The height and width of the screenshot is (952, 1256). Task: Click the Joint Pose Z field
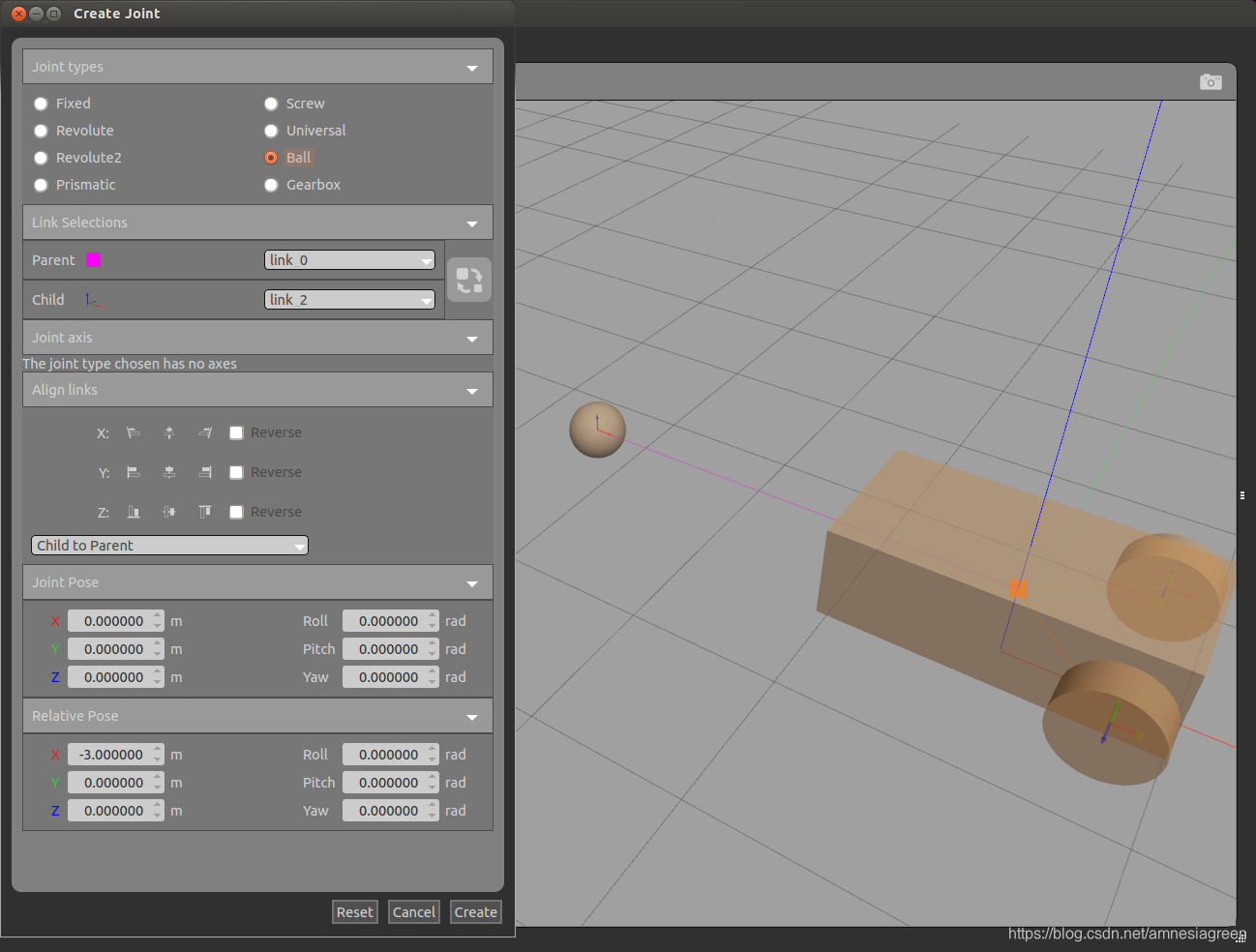116,677
